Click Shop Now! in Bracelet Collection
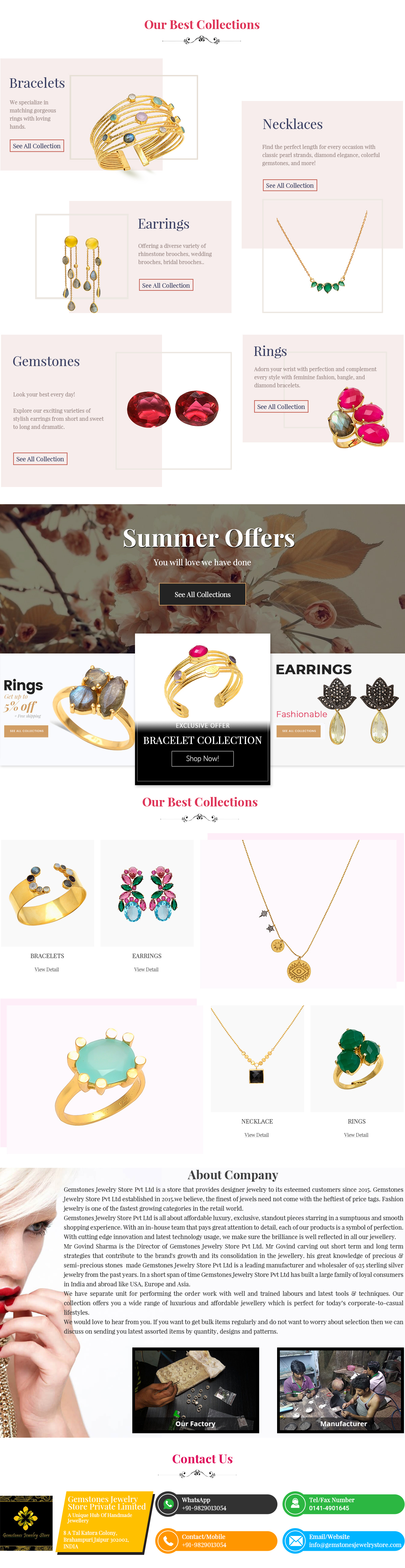 (202, 759)
